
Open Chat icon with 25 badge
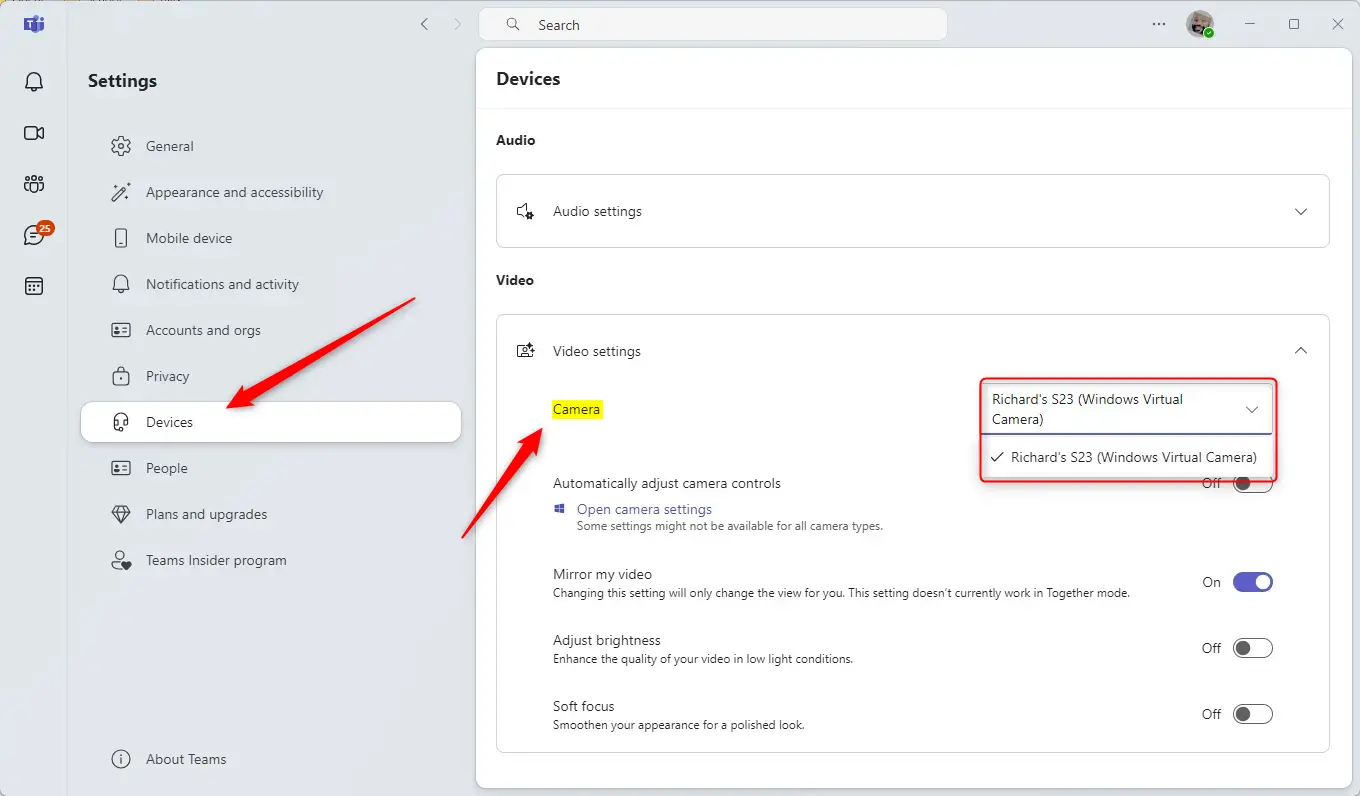pyautogui.click(x=35, y=236)
